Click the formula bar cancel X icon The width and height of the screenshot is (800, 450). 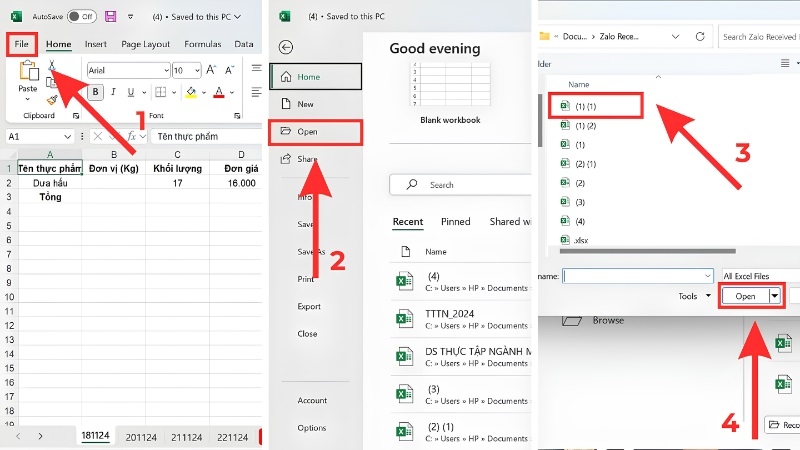[x=97, y=136]
